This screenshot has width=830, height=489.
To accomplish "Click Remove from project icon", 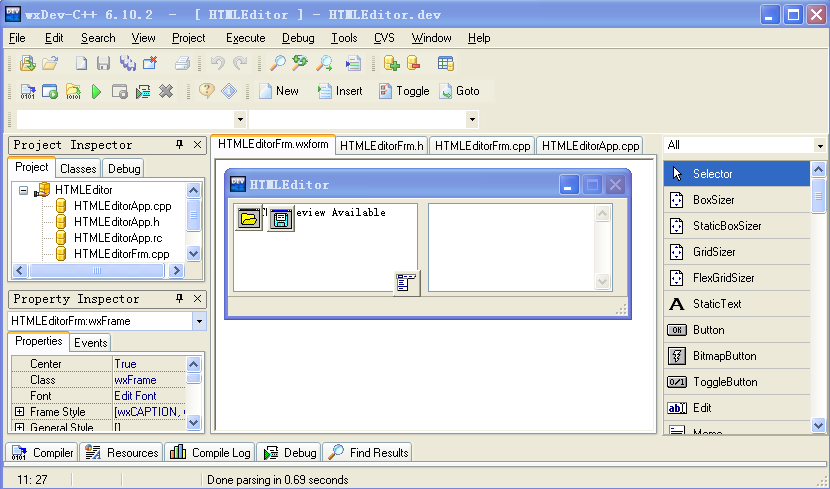I will point(414,64).
